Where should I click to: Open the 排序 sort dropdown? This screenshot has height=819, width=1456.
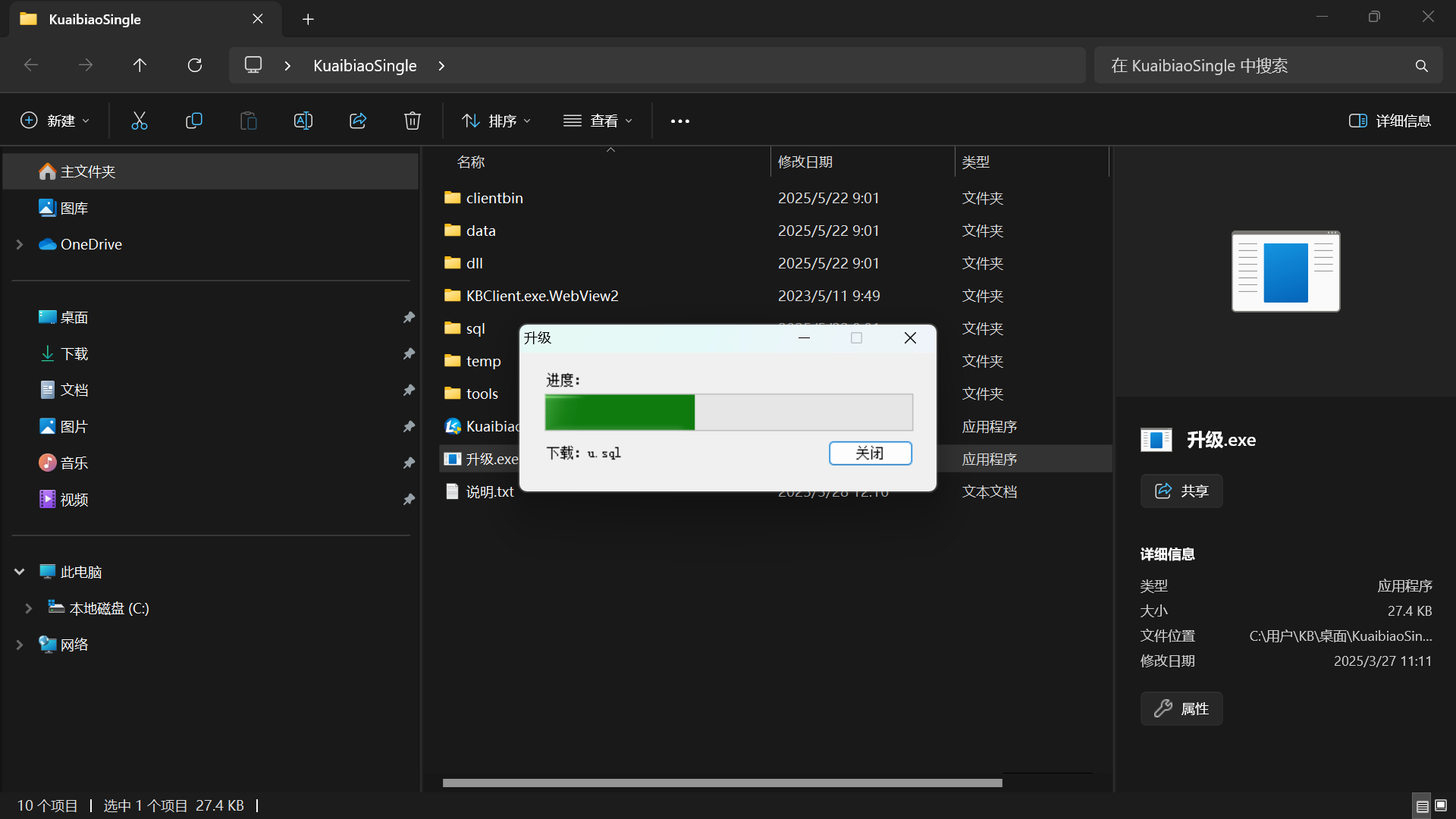point(496,121)
